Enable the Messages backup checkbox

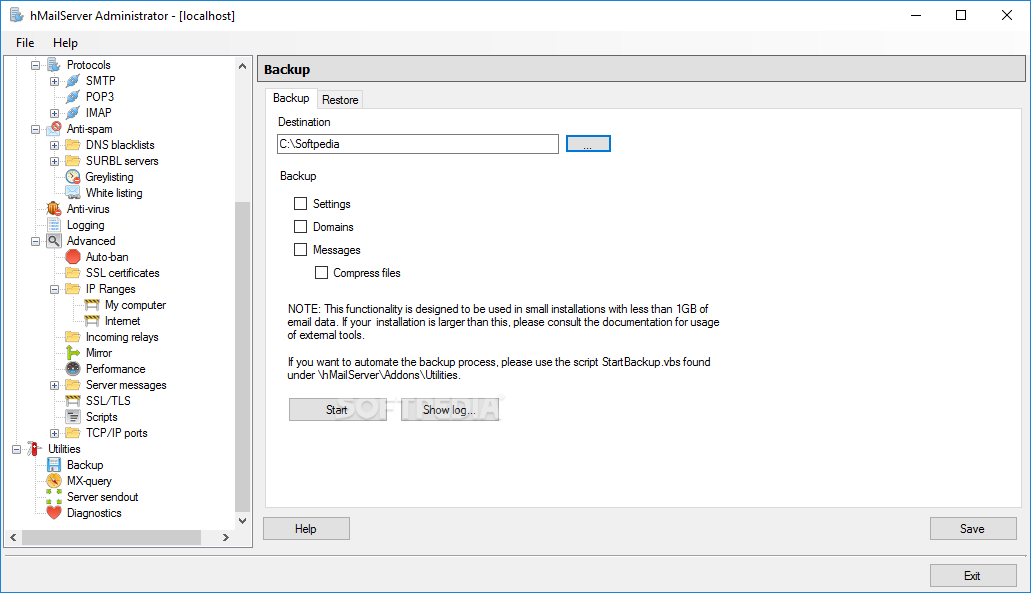[x=300, y=250]
